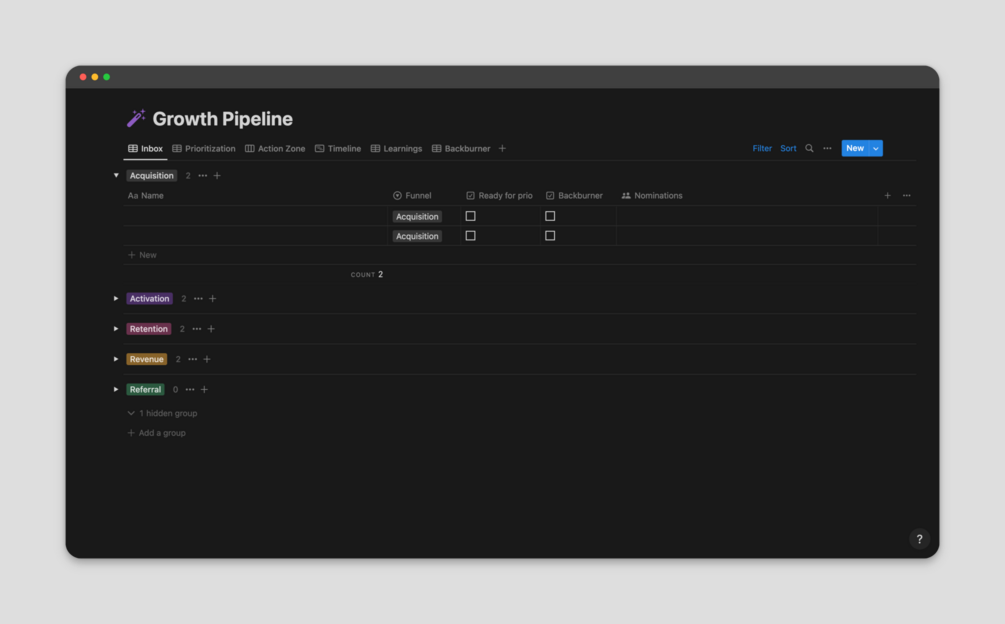Click the first row Name cell

257,216
